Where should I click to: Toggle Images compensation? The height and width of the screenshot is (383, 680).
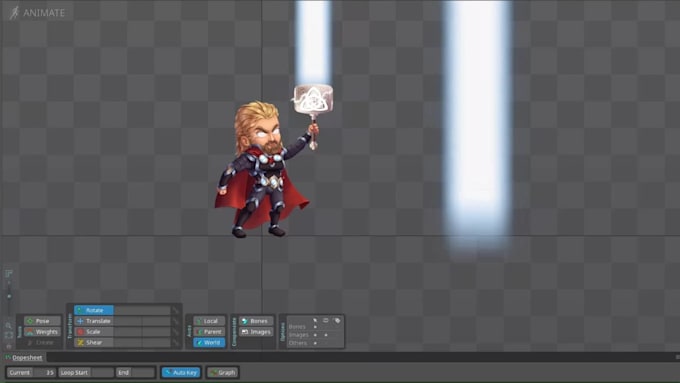coord(255,332)
